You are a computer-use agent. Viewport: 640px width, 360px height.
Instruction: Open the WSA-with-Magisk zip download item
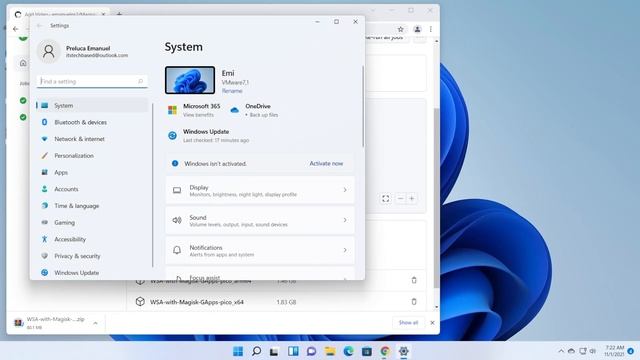[x=50, y=323]
